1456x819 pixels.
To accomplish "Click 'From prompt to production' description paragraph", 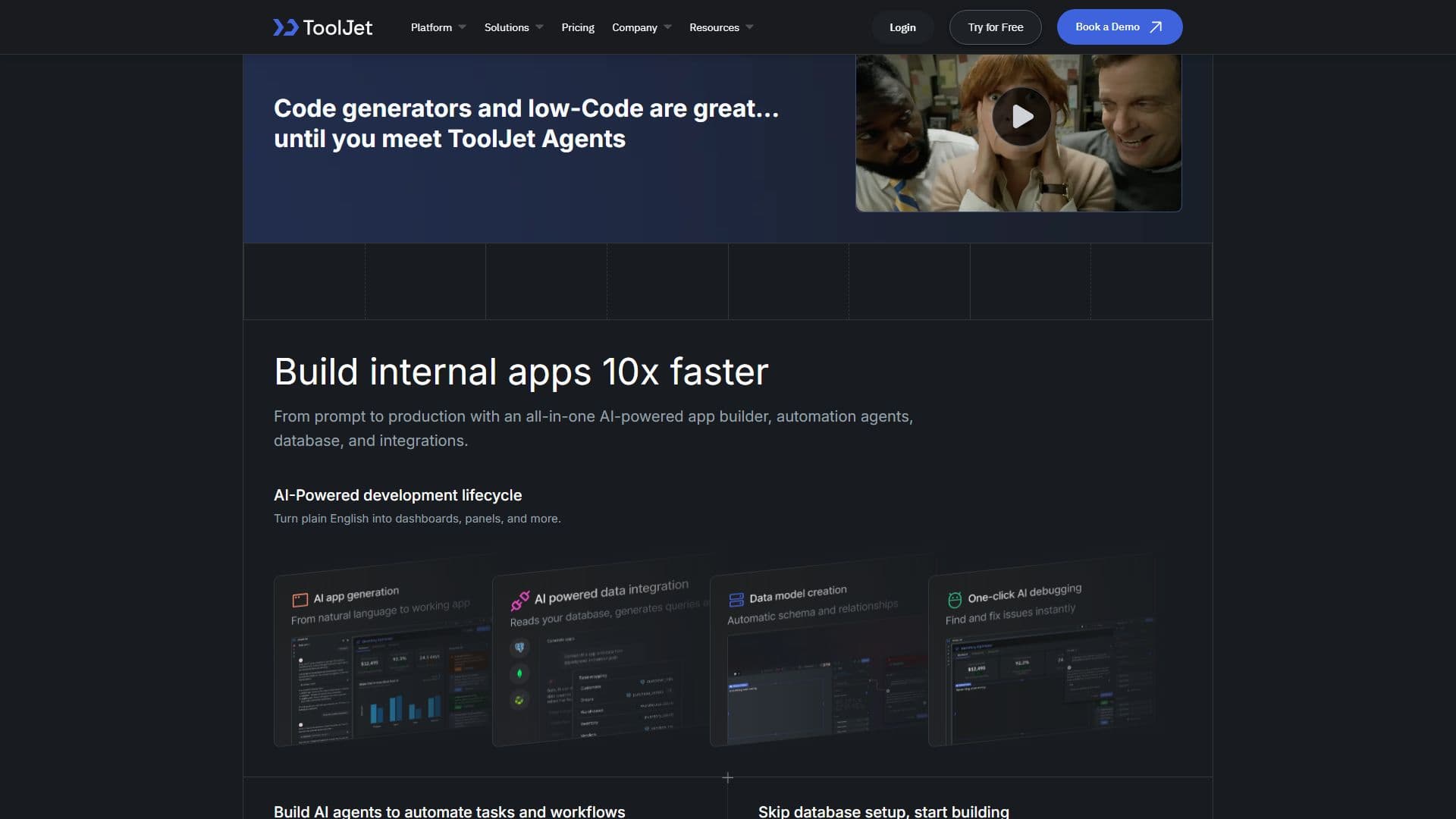I will tap(593, 428).
